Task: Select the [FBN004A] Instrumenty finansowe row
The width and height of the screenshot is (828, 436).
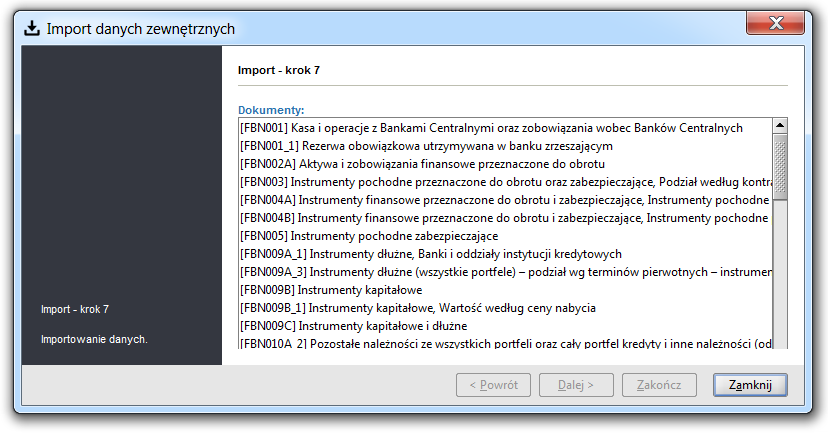Action: point(505,200)
